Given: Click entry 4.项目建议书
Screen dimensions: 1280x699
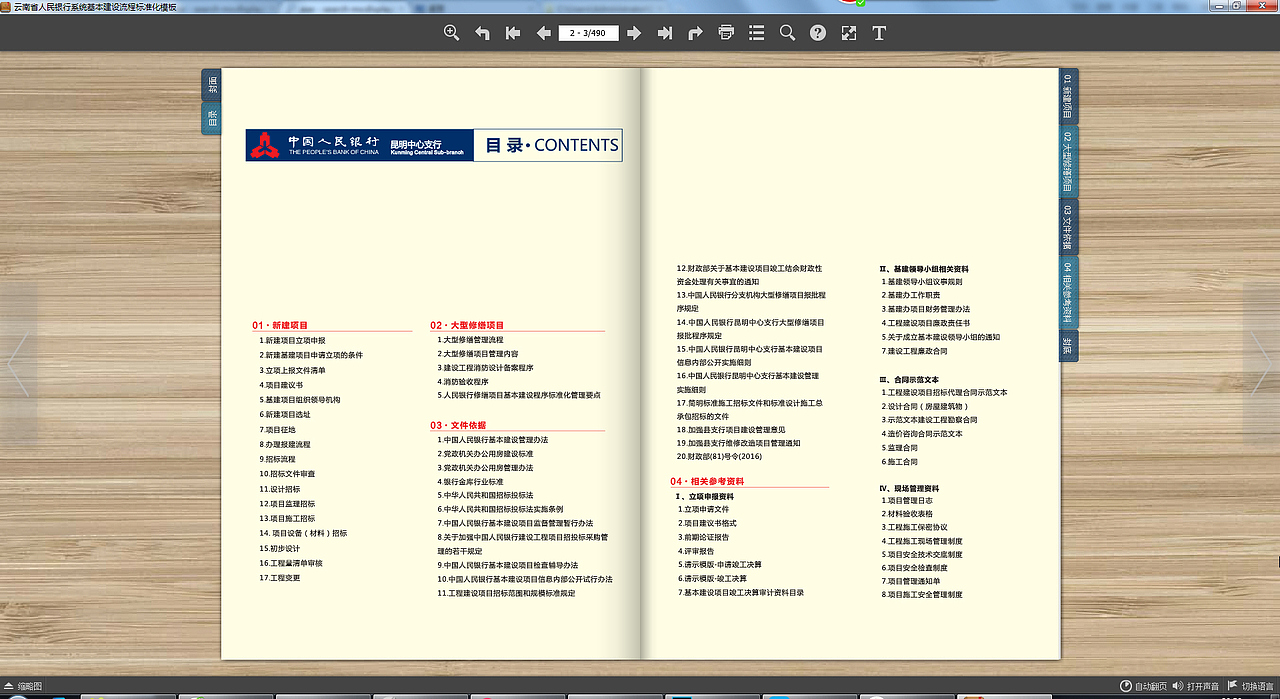Looking at the screenshot, I should pos(280,384).
